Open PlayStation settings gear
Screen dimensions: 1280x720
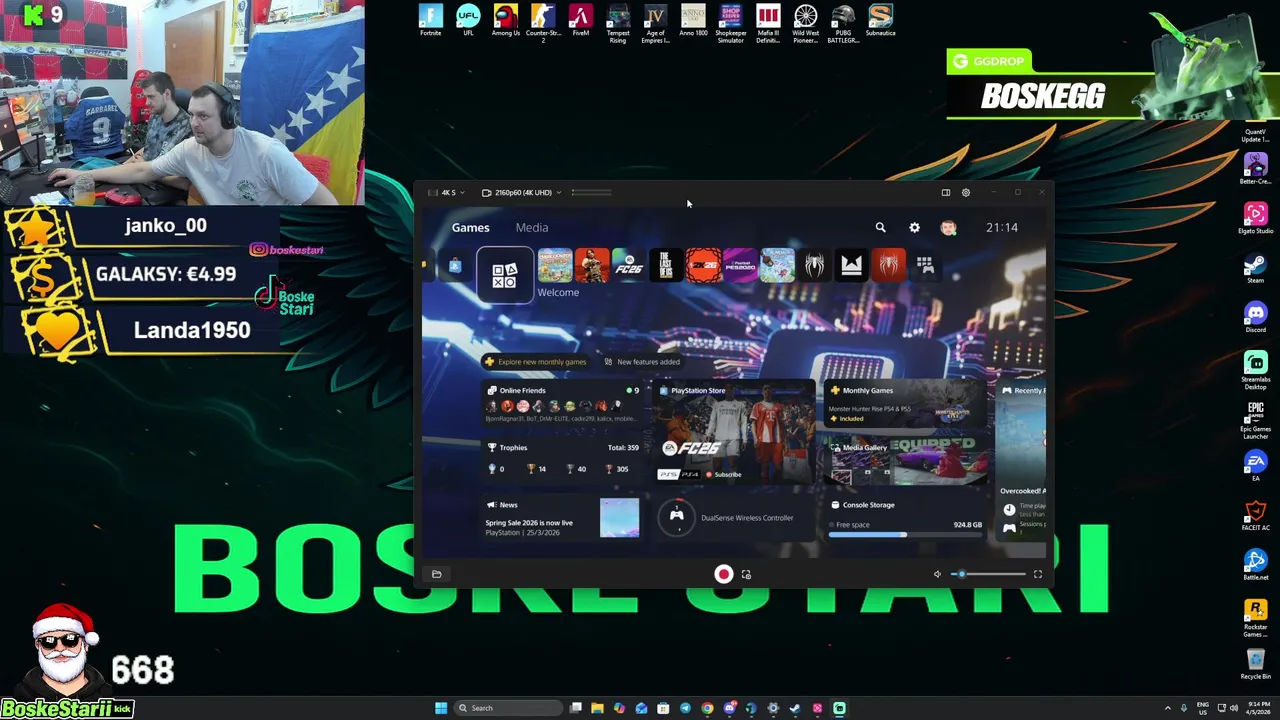coord(914,227)
